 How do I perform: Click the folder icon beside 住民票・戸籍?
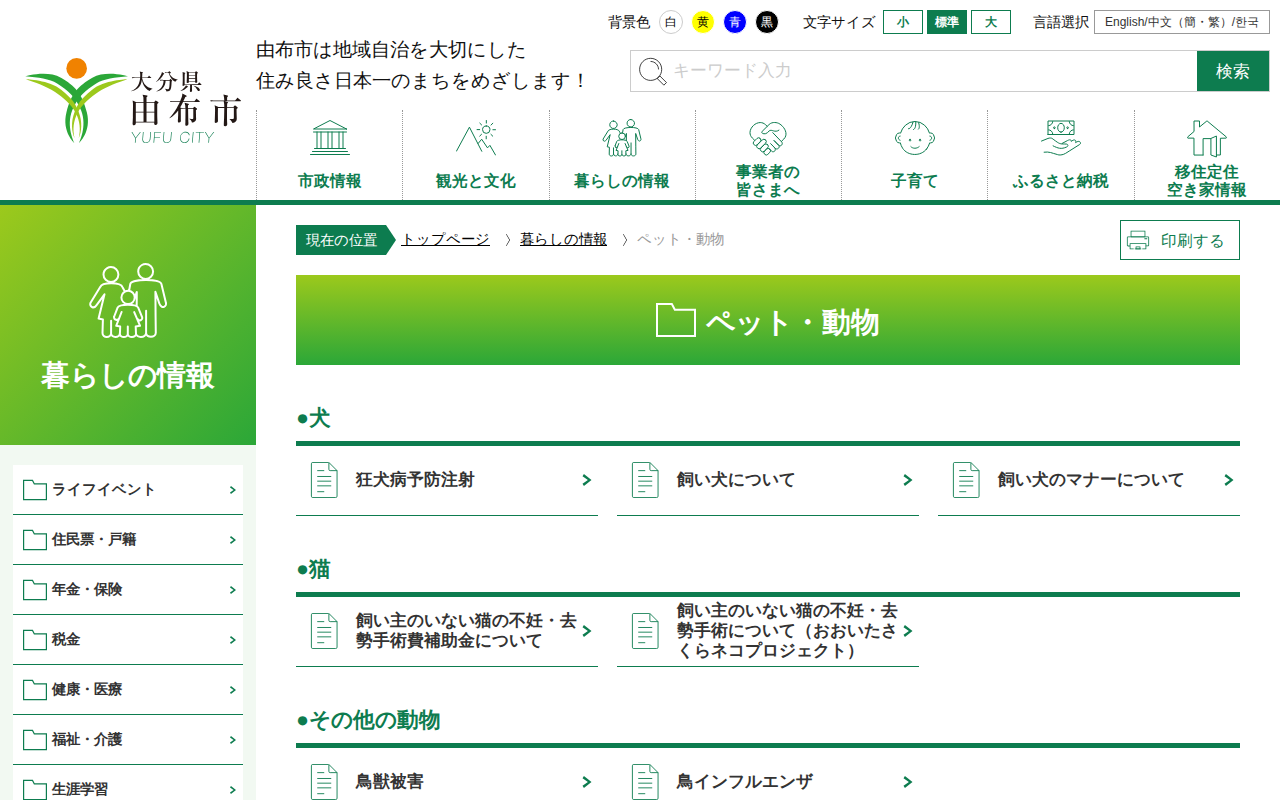(35, 540)
